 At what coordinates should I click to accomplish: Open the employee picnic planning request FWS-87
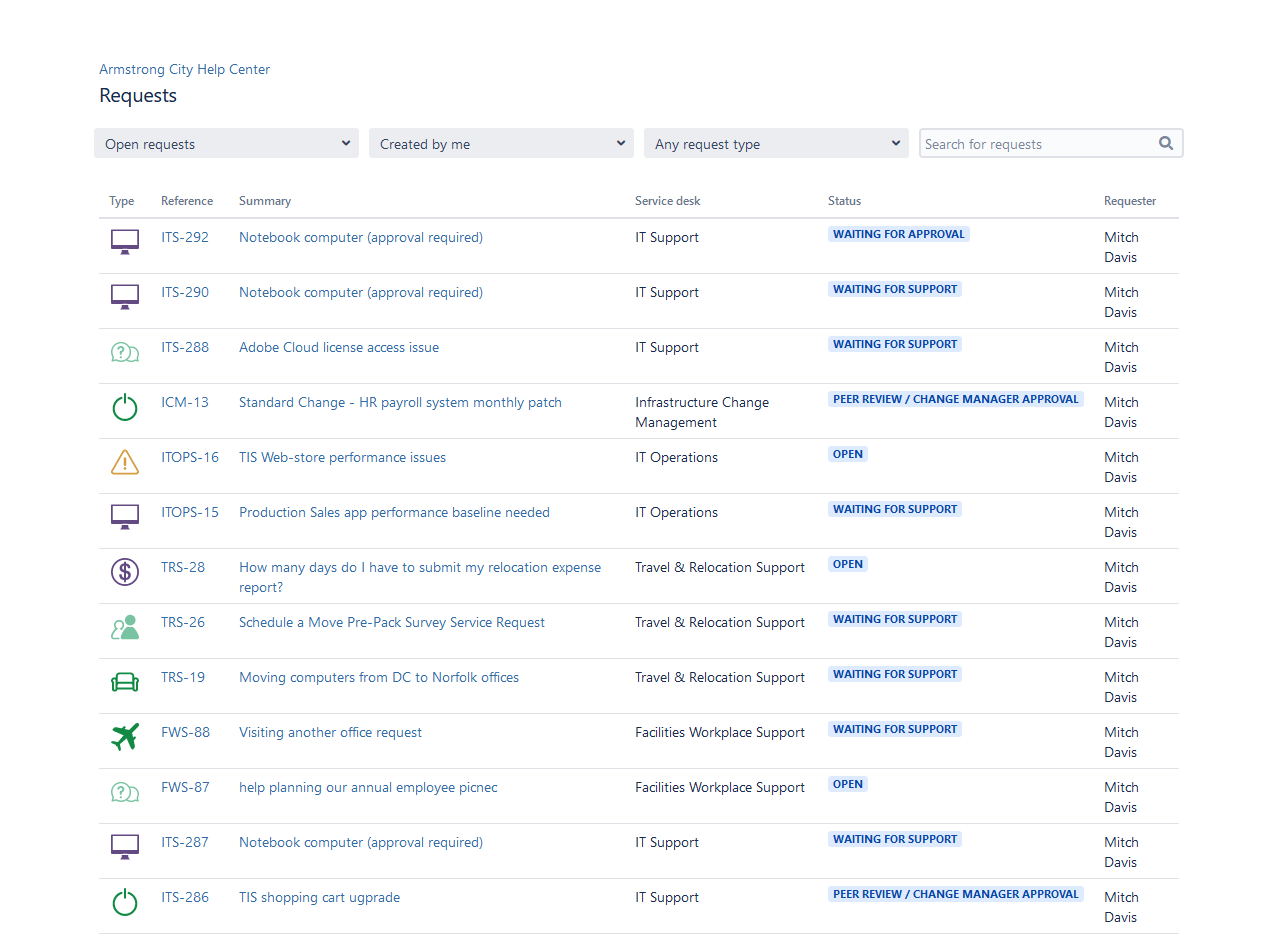coord(367,787)
